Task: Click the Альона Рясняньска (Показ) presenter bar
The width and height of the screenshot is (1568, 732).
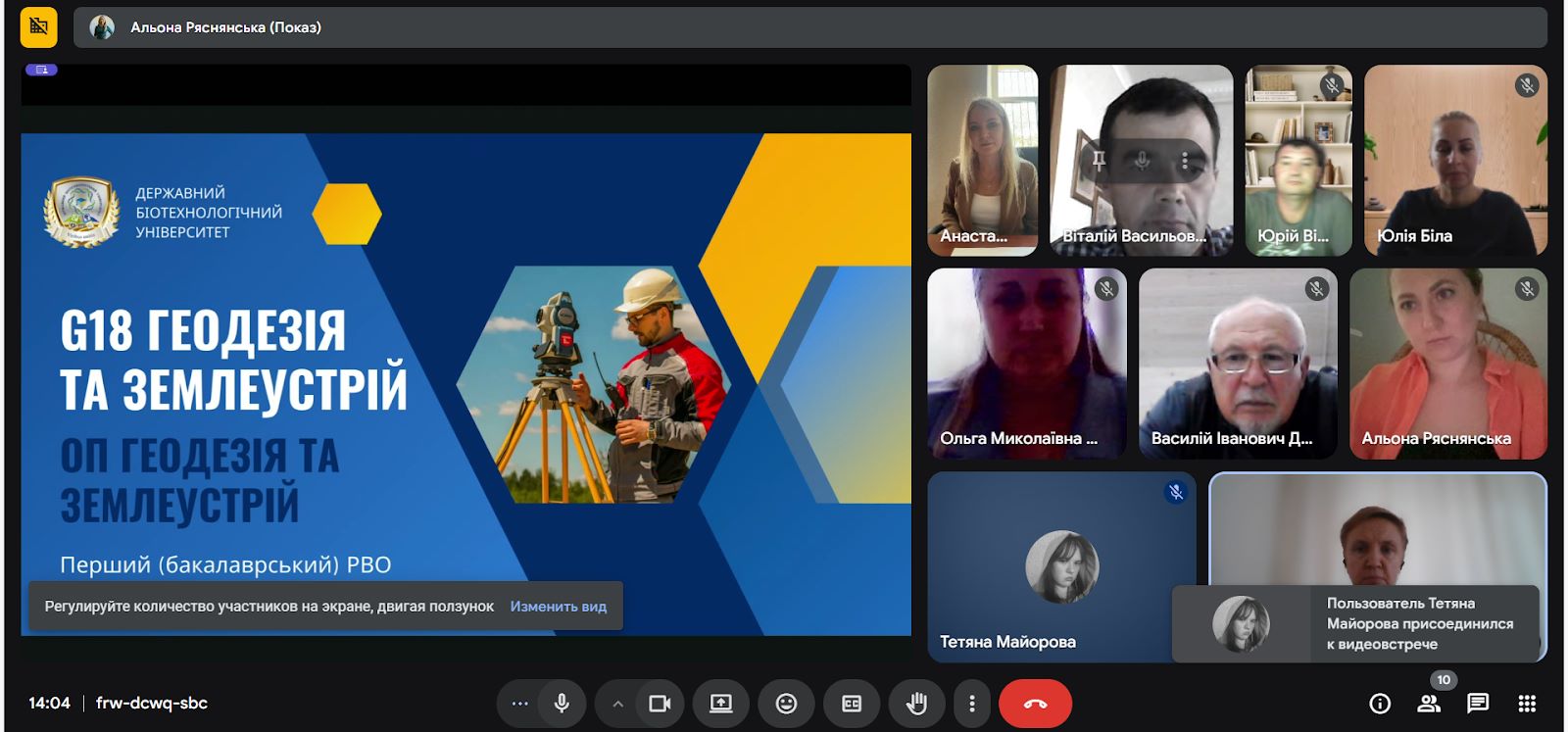Action: 809,27
